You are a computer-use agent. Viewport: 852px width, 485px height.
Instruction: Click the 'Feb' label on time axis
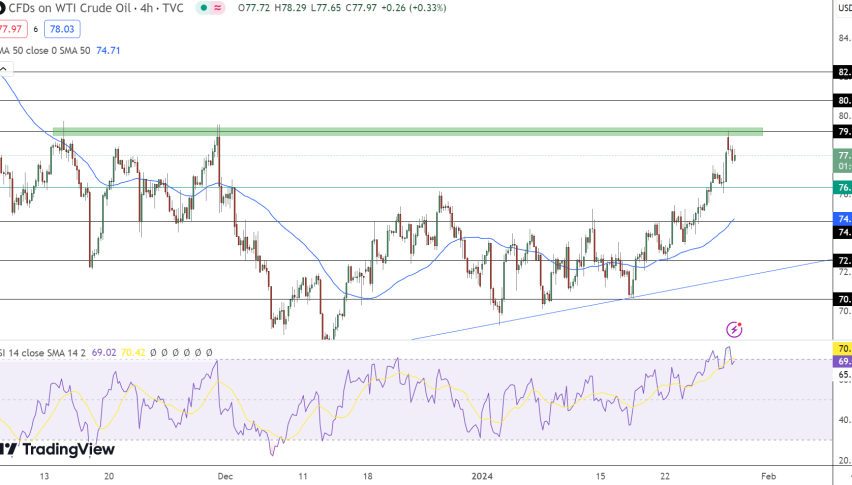[768, 476]
